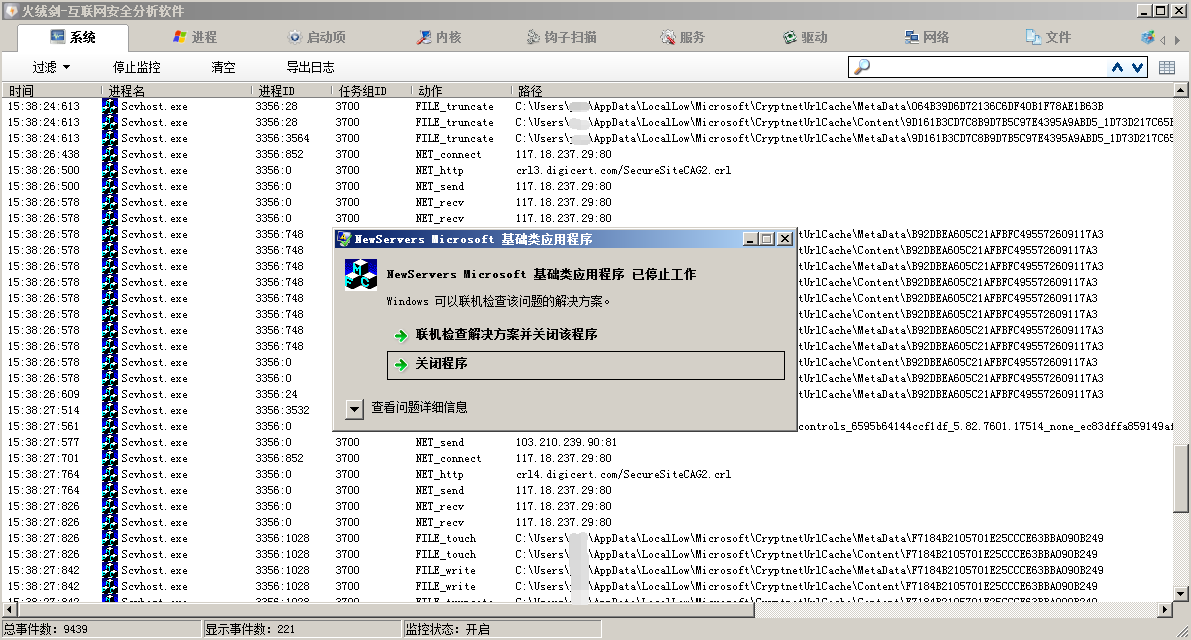Click the search up arrow
The height and width of the screenshot is (640, 1191).
(x=1117, y=67)
